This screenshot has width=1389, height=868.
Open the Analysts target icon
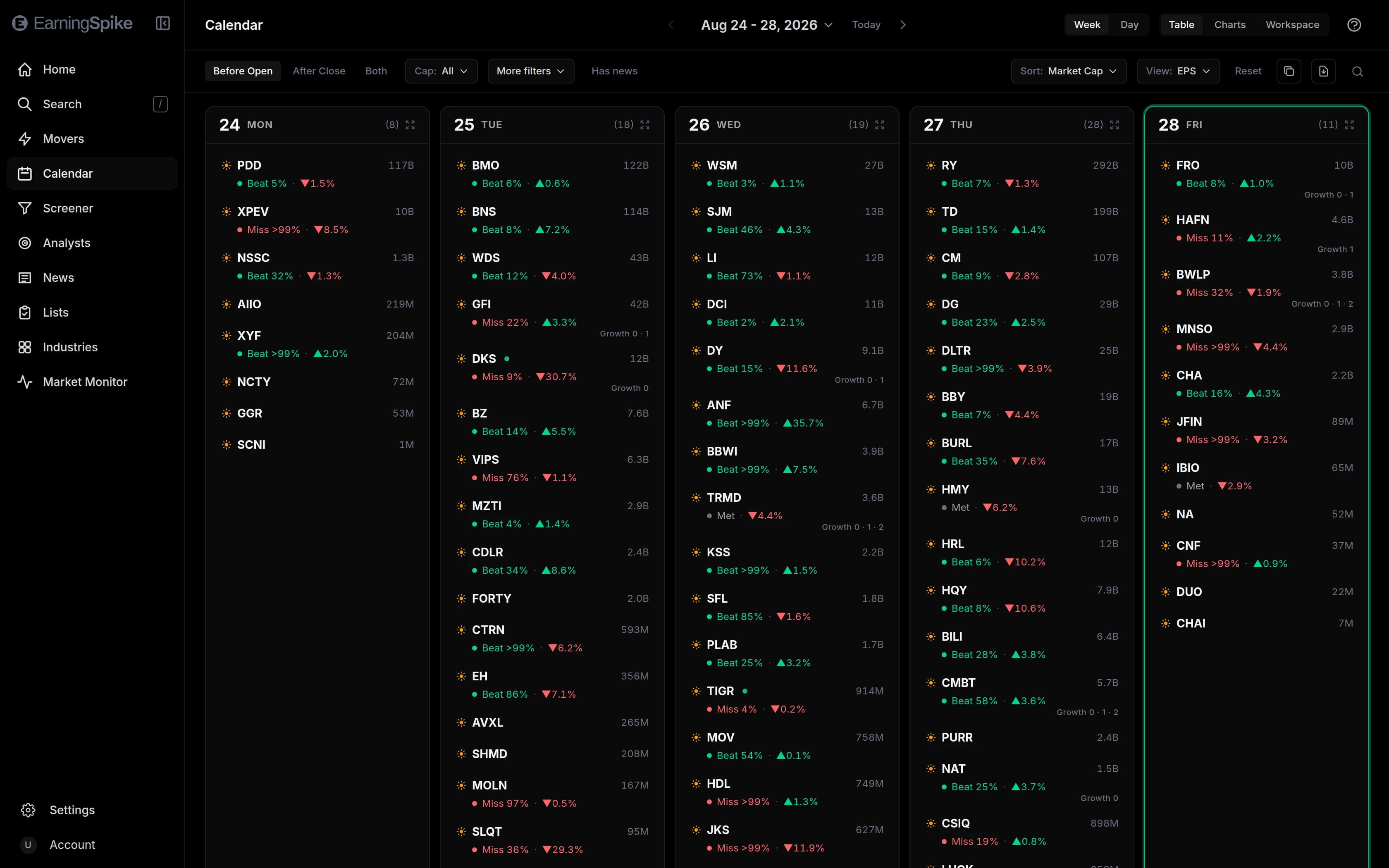[25, 243]
